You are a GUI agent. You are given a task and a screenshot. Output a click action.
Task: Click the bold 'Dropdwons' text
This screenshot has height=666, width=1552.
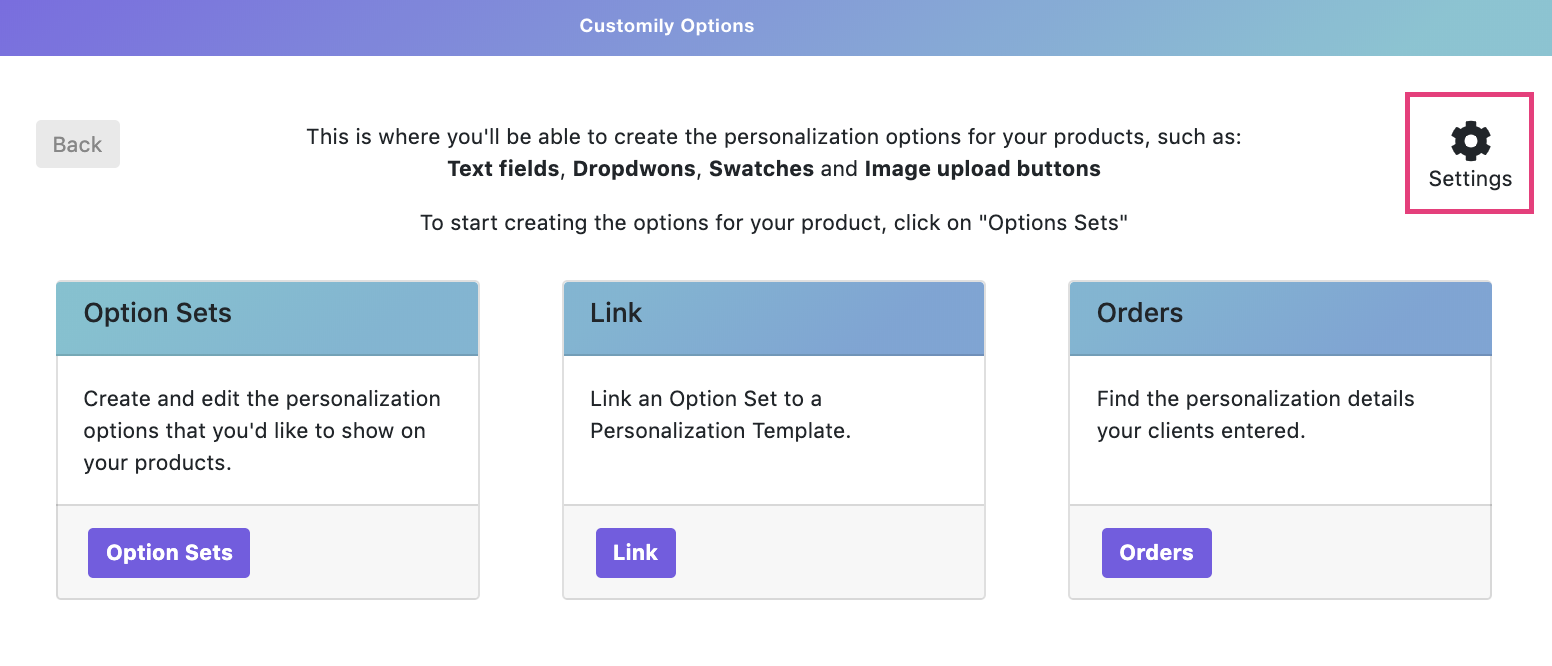(x=633, y=169)
